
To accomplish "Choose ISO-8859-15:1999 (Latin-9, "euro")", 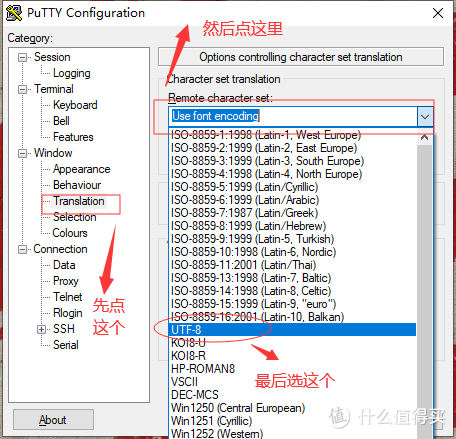I will [x=293, y=304].
